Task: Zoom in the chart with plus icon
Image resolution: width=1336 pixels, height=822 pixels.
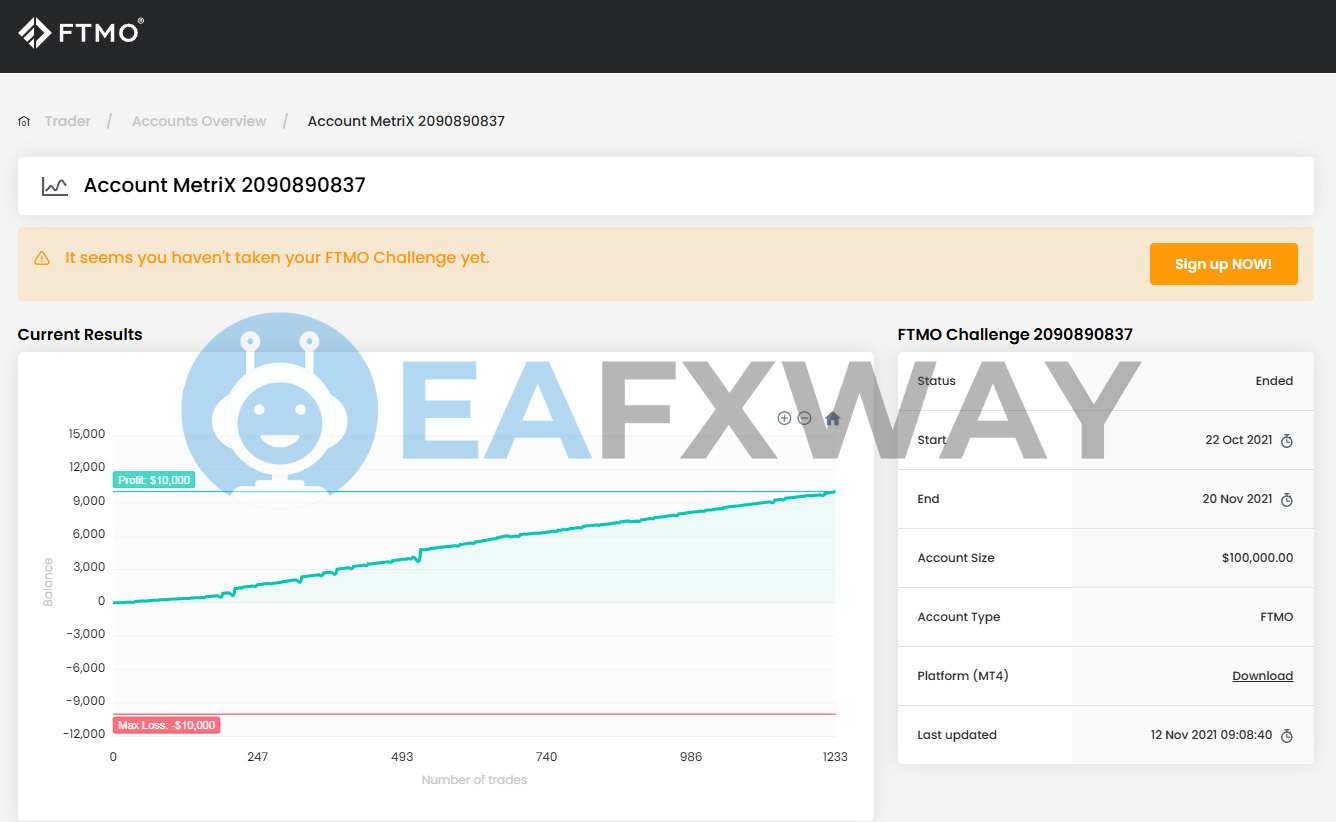Action: 784,418
